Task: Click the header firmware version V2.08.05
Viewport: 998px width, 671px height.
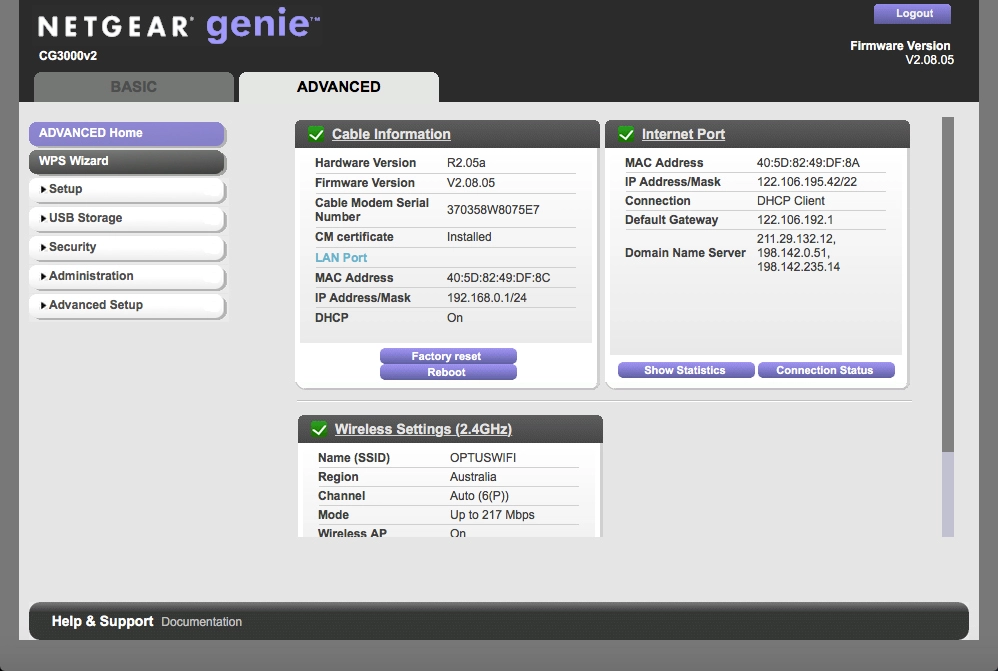Action: pos(929,60)
